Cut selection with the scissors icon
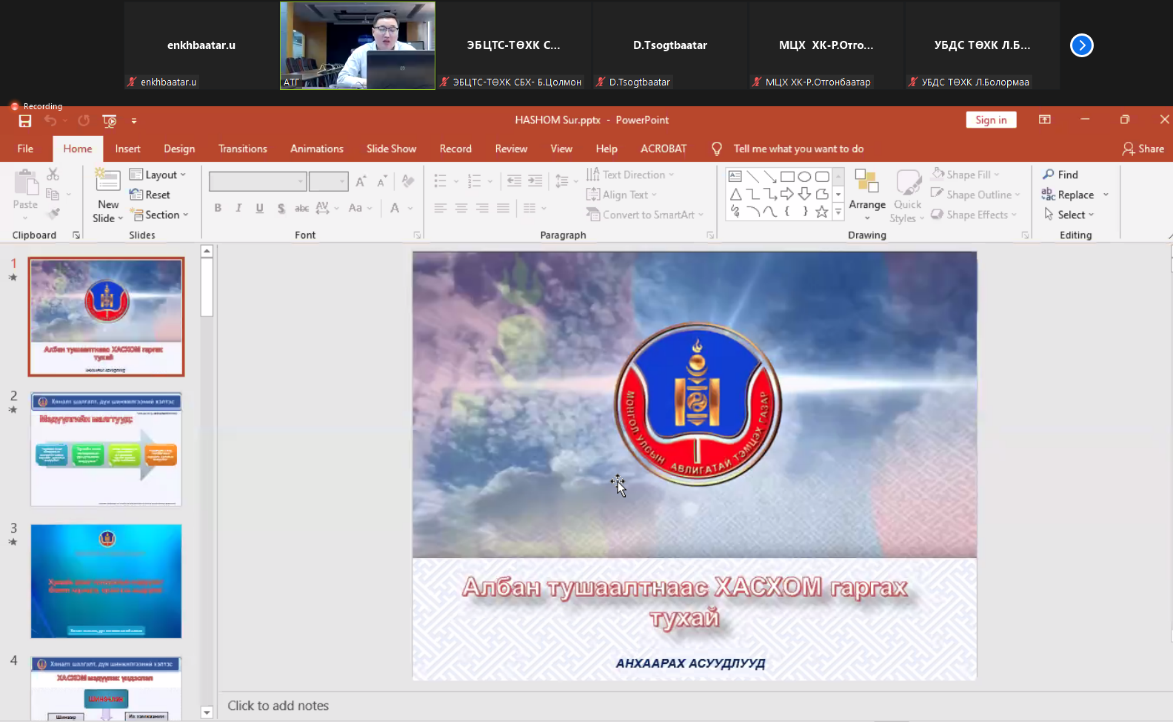The image size is (1173, 722). click(x=52, y=174)
